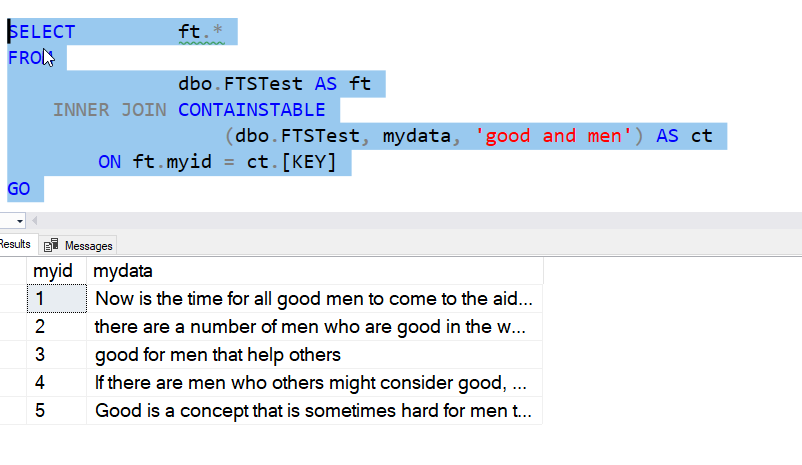Click the horizontal scrollbar left arrow
Image resolution: width=802 pixels, height=465 pixels.
click(35, 219)
